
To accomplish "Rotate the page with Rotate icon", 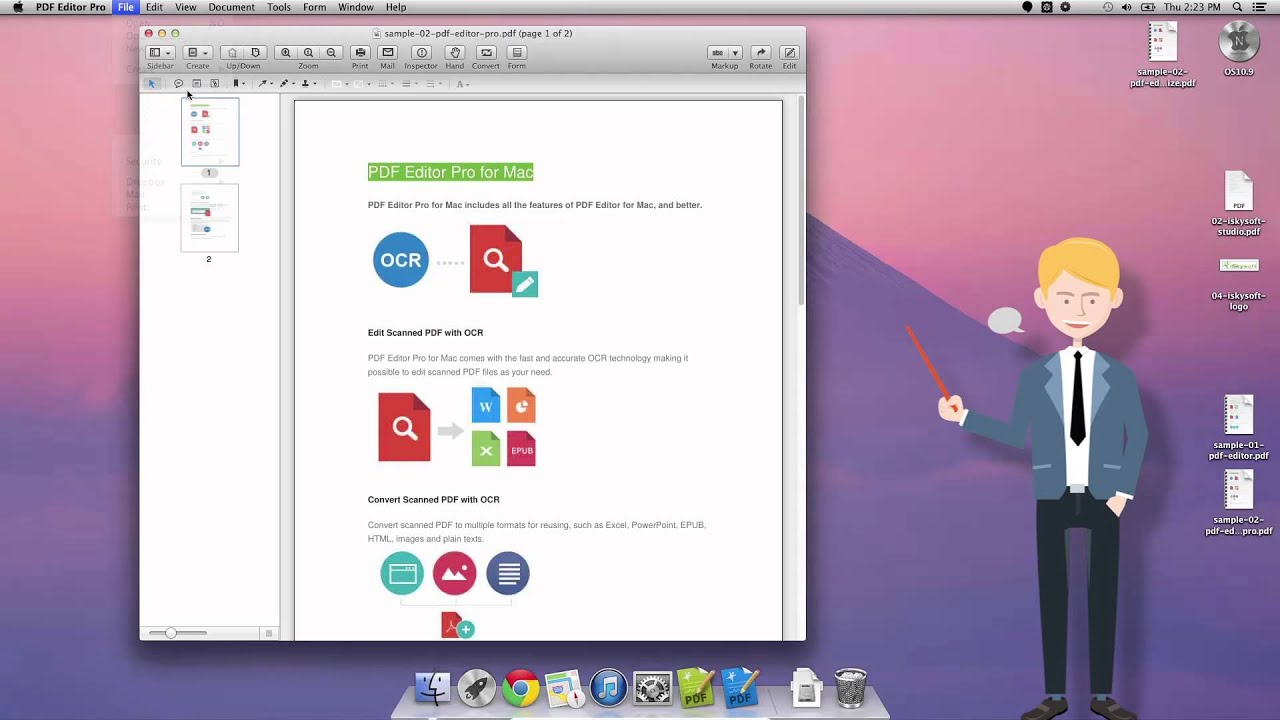I will click(x=761, y=53).
